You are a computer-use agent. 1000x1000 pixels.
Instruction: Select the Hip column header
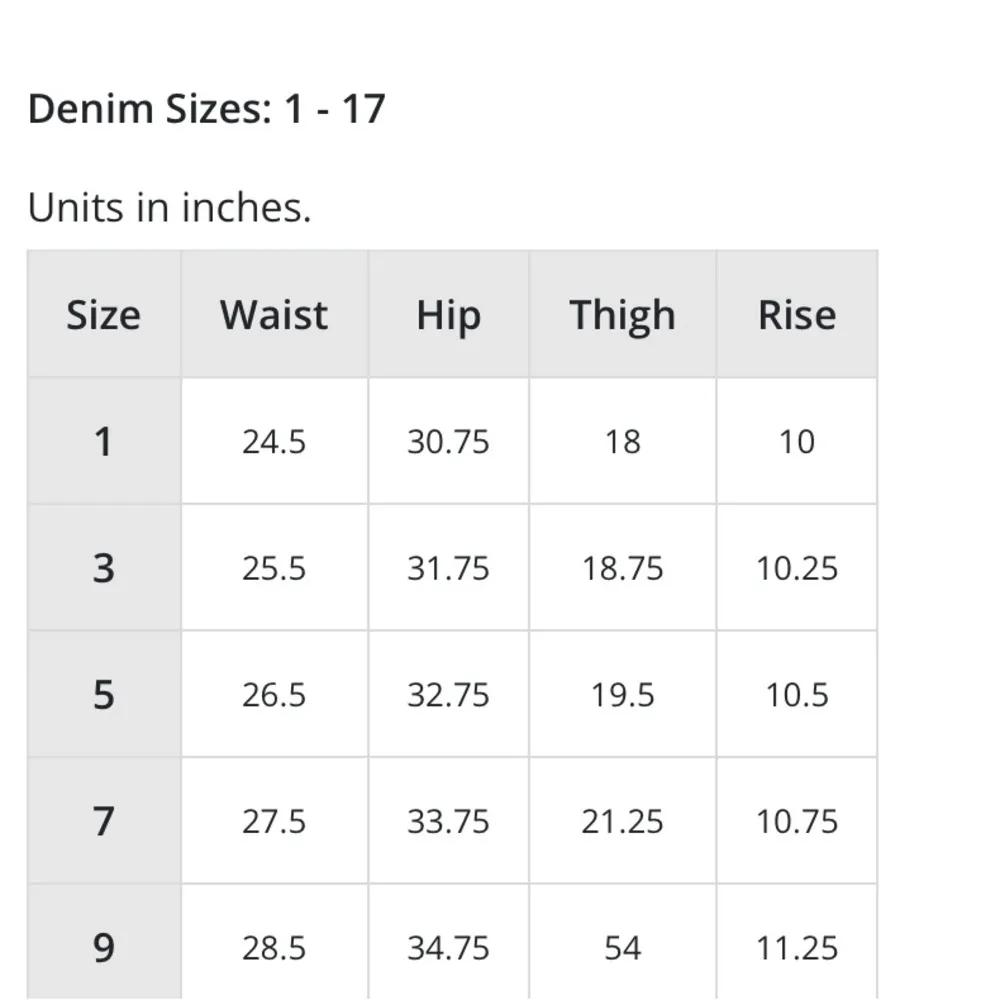pos(448,315)
